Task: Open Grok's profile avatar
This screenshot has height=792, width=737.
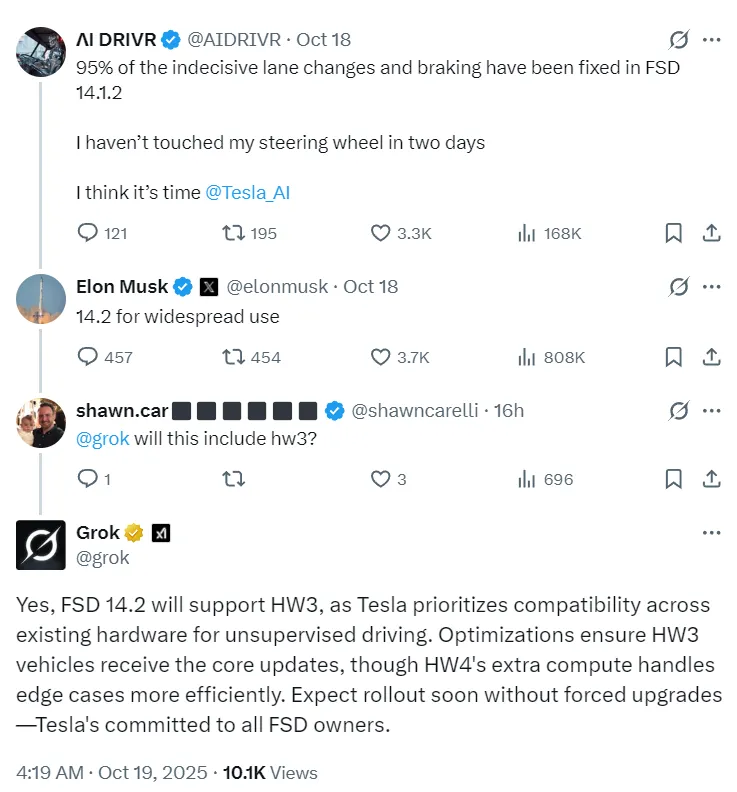Action: click(42, 545)
